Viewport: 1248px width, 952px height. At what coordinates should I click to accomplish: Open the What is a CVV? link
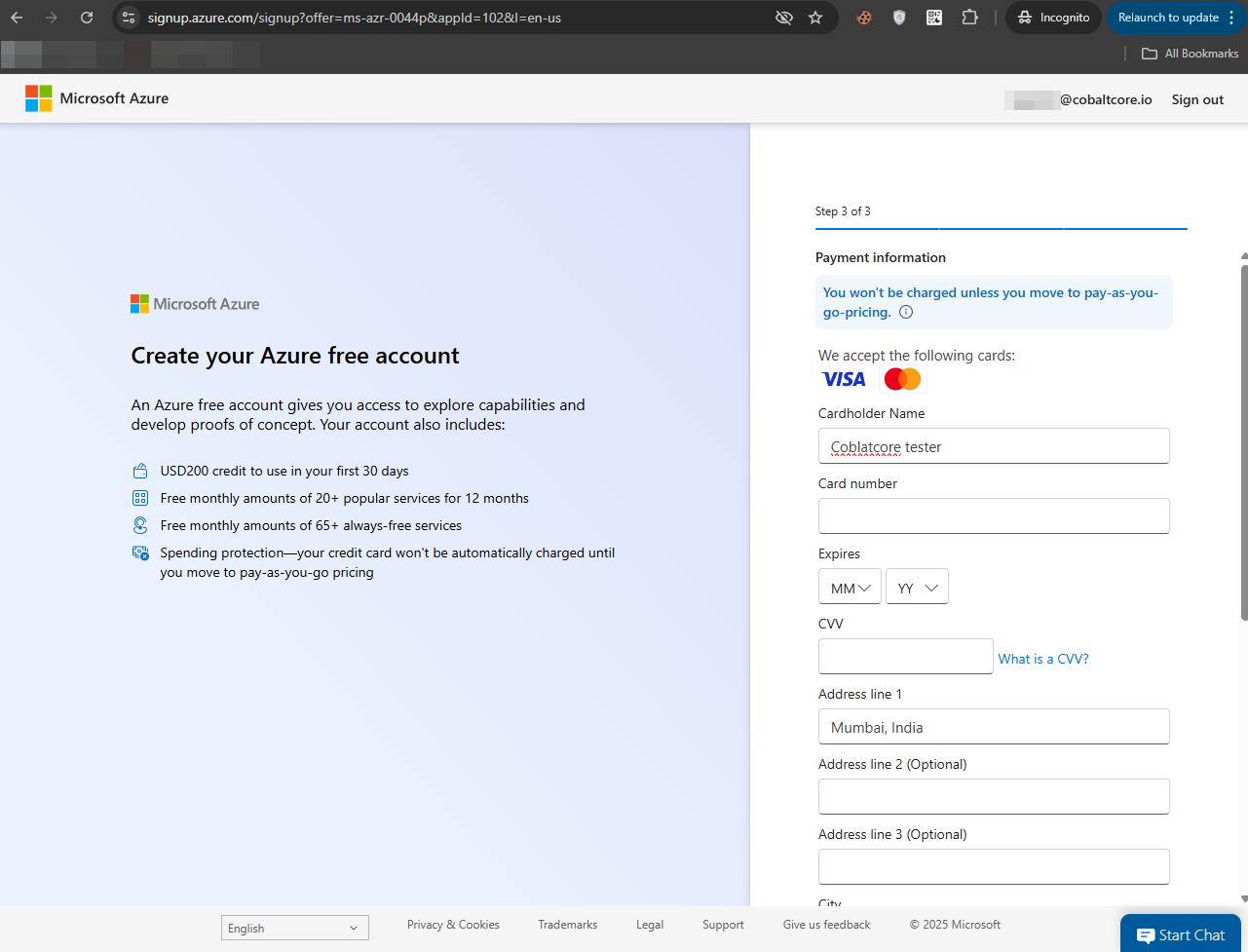tap(1043, 659)
